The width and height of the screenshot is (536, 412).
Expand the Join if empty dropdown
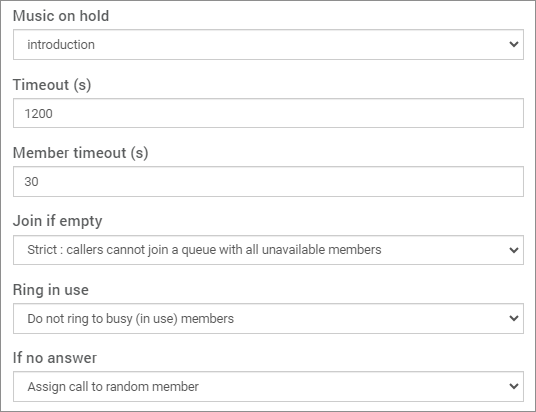point(268,250)
